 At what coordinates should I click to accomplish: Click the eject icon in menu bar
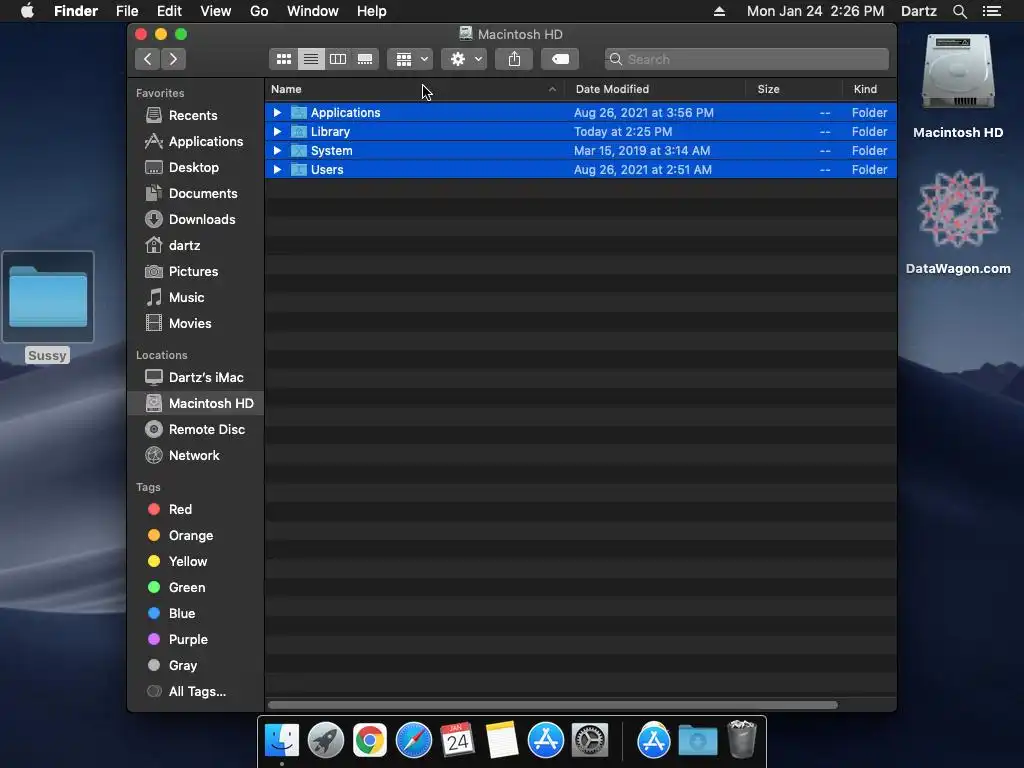point(719,11)
